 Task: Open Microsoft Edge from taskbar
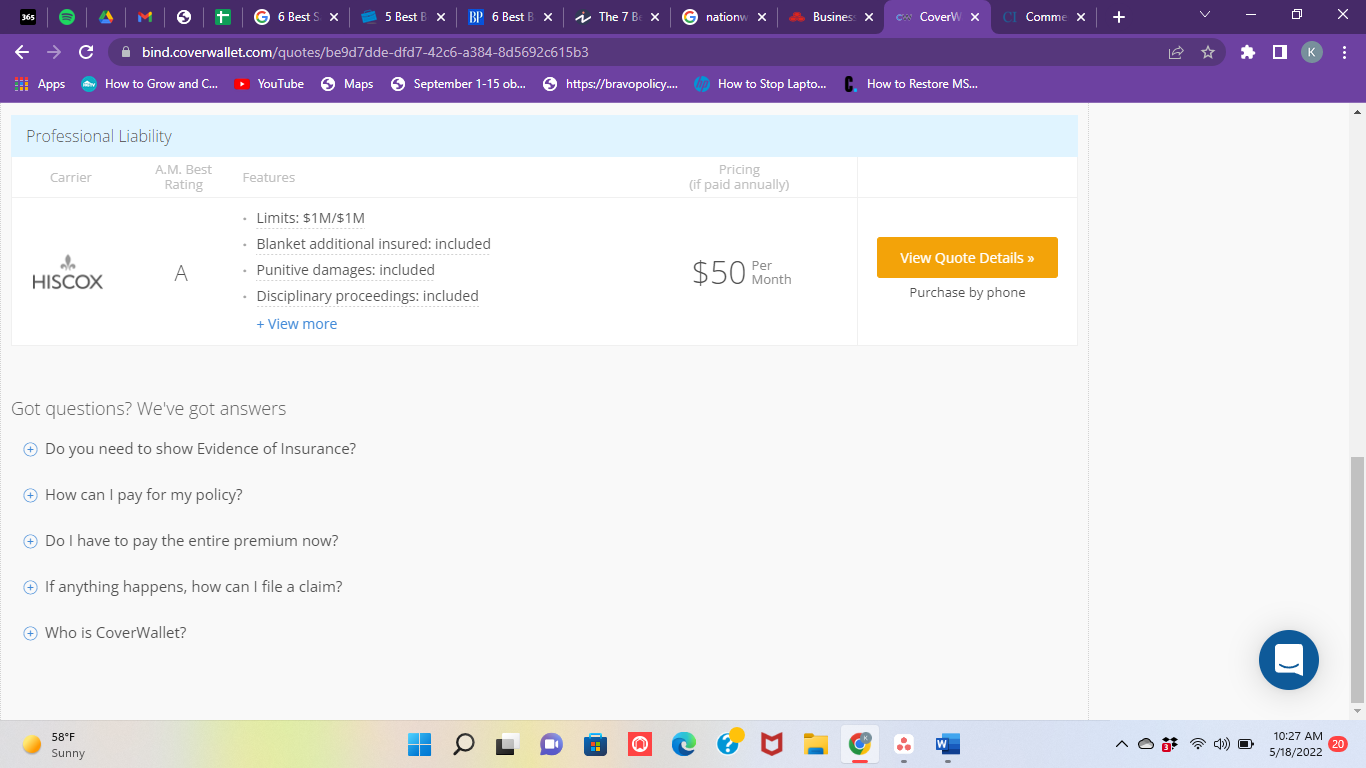click(x=683, y=744)
